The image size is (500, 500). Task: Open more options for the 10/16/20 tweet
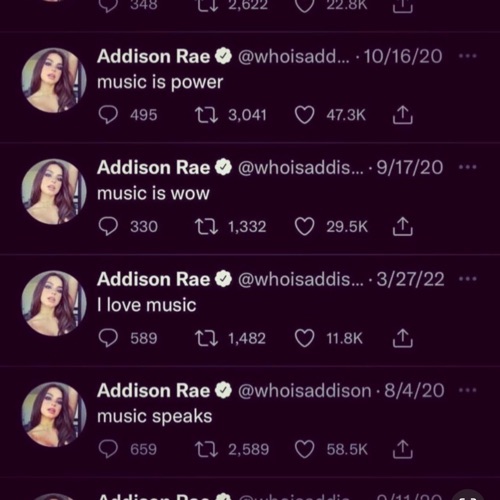tap(468, 56)
